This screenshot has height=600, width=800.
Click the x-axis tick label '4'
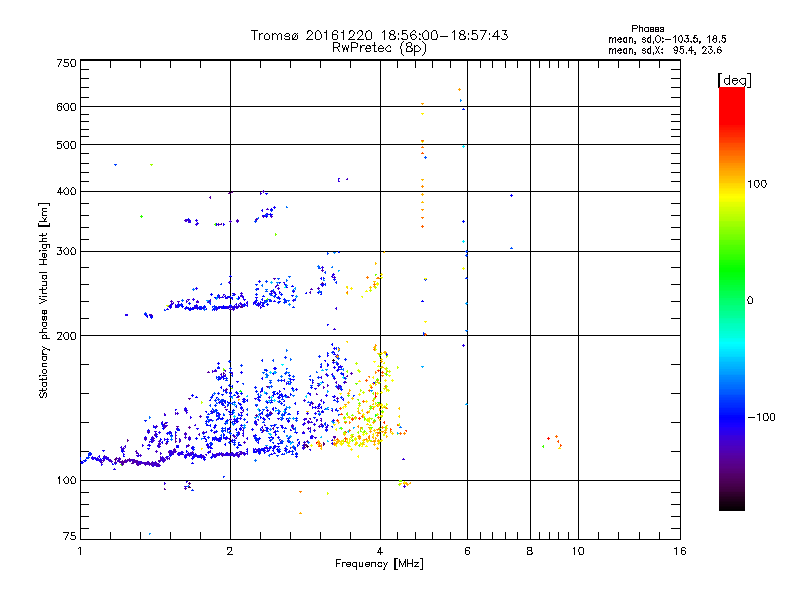pyautogui.click(x=380, y=551)
